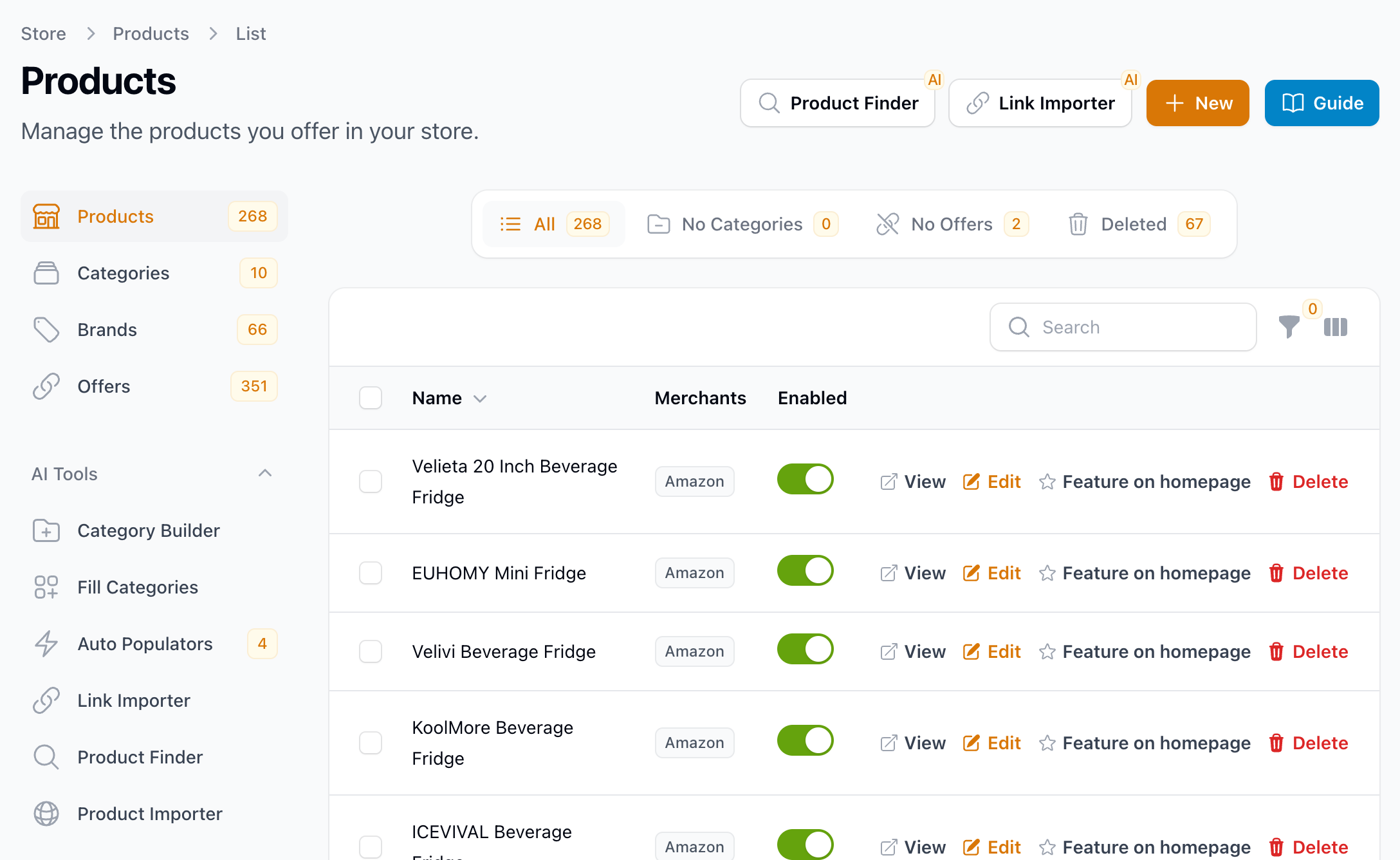
Task: Open Product Finder AI button
Action: point(838,103)
